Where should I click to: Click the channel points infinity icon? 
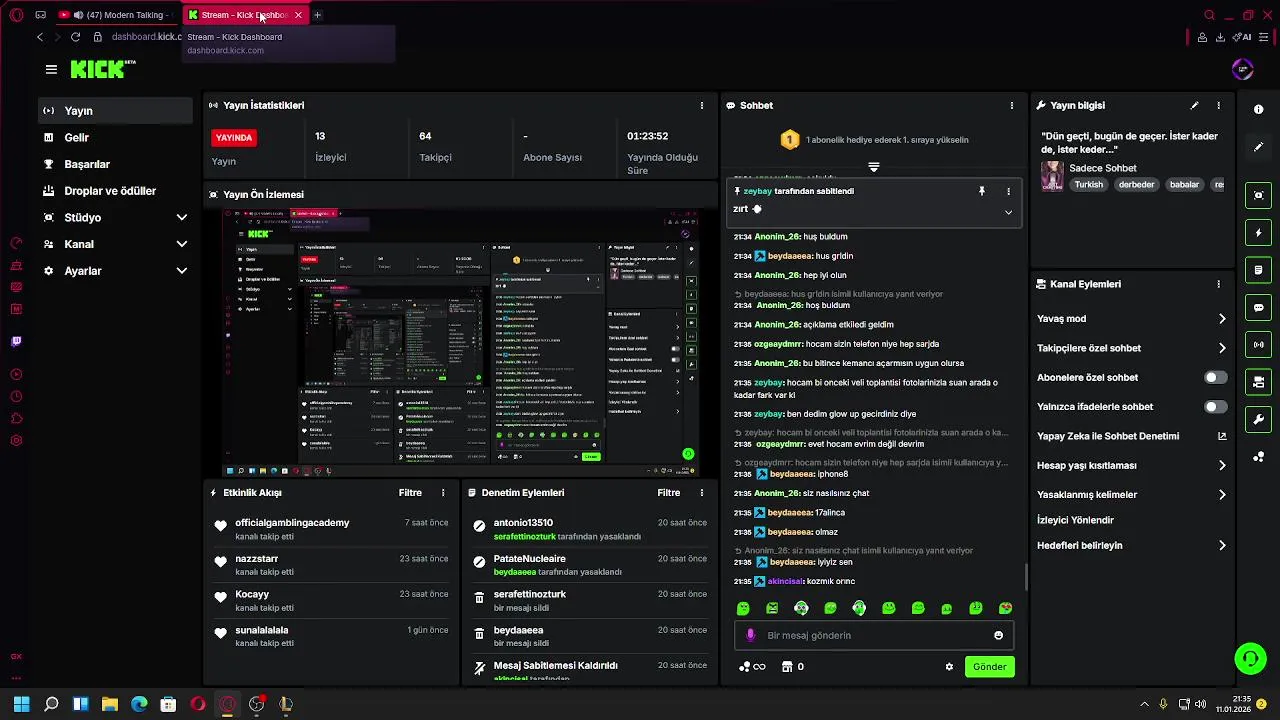click(x=752, y=667)
